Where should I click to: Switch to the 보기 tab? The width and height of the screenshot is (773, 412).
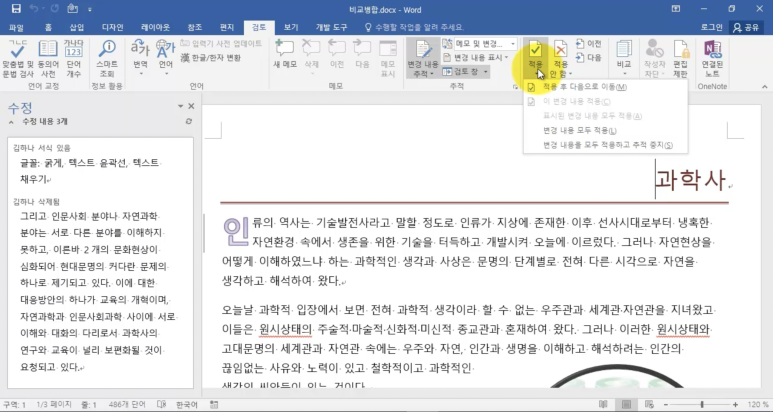point(291,27)
